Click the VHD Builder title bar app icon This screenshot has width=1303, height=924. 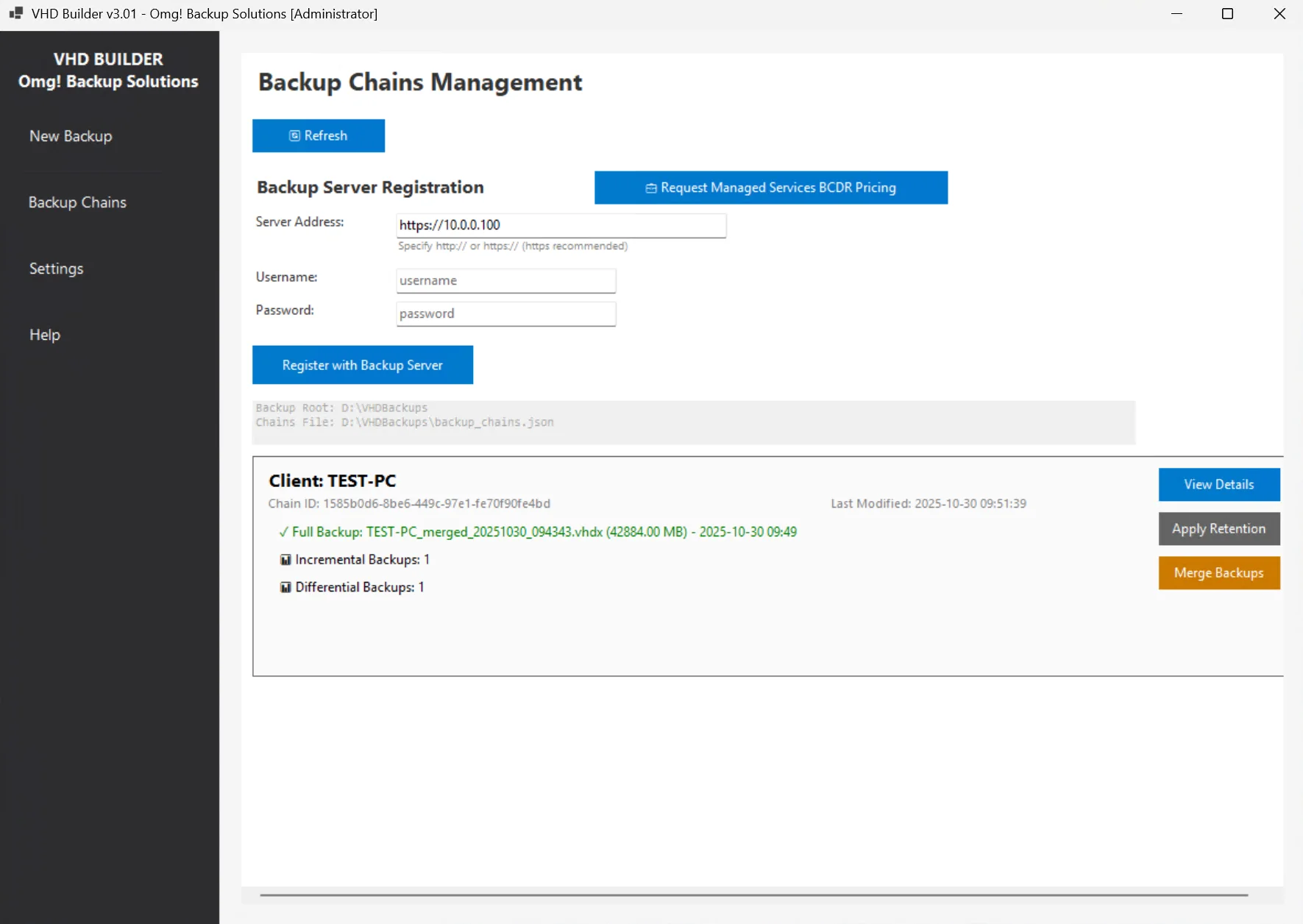coord(15,13)
